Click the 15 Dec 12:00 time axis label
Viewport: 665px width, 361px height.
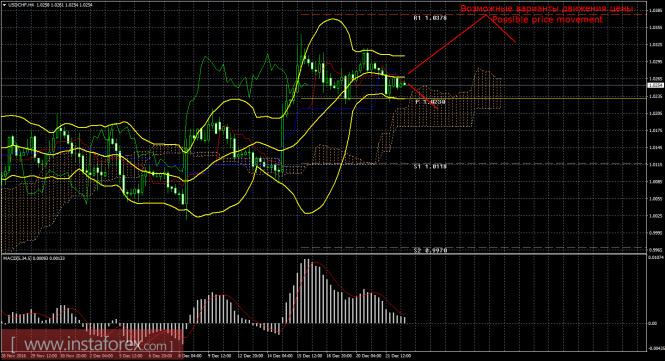click(x=308, y=355)
